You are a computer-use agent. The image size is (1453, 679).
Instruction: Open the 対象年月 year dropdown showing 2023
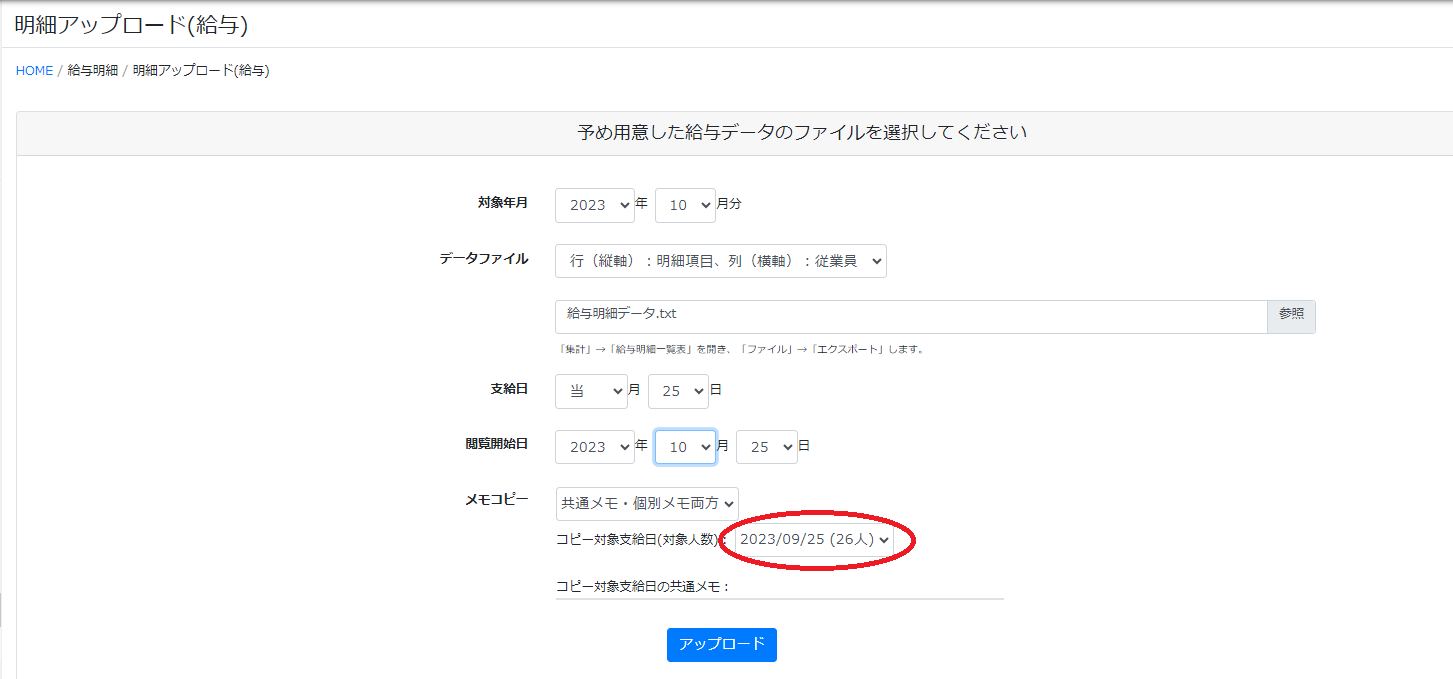coord(595,205)
